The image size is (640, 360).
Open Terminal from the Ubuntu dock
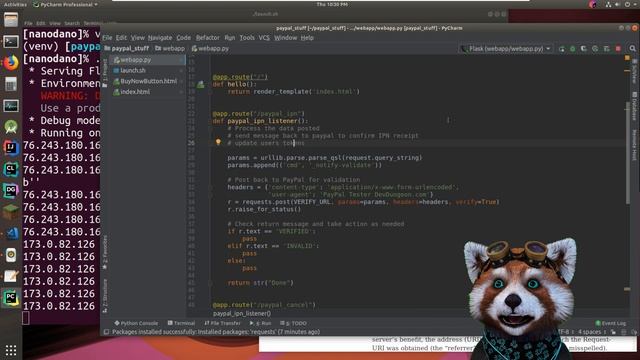[11, 41]
